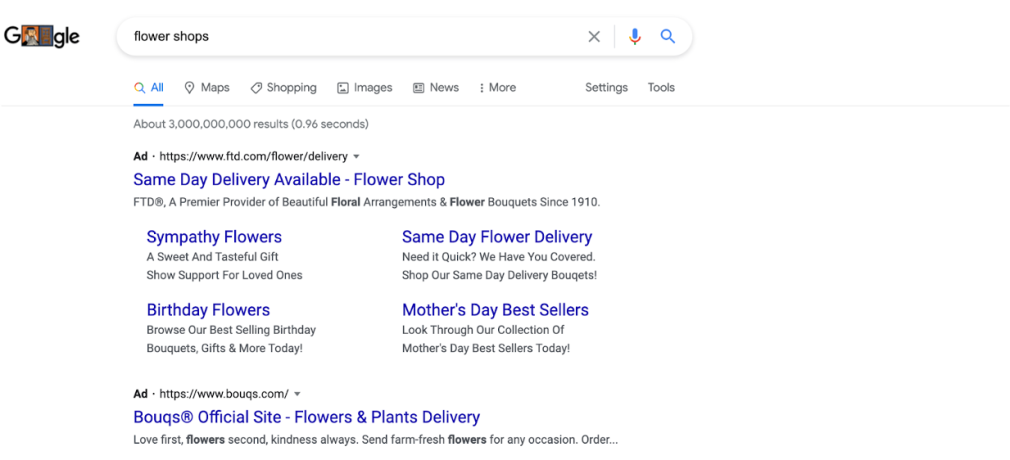This screenshot has height=460, width=1010.
Task: Open the Images results tab
Action: [365, 88]
